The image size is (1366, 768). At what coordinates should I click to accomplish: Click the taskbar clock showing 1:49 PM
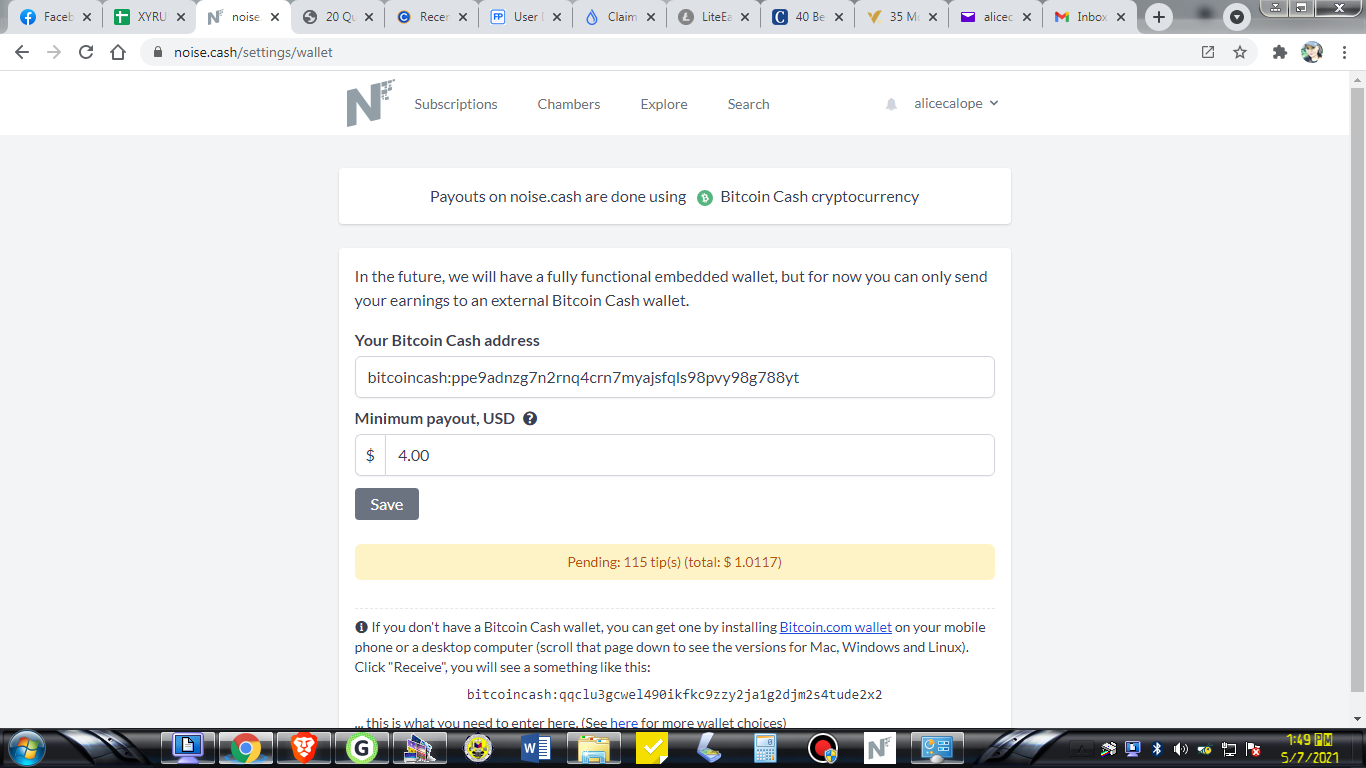[x=1311, y=748]
